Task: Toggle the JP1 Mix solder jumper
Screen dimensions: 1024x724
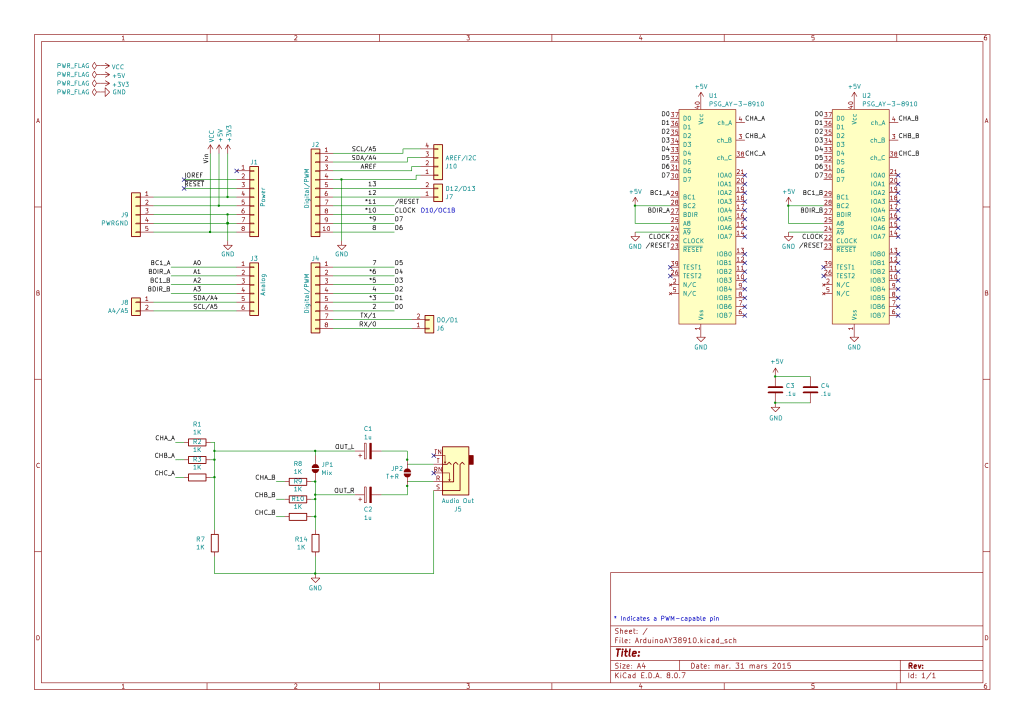Action: pyautogui.click(x=316, y=468)
